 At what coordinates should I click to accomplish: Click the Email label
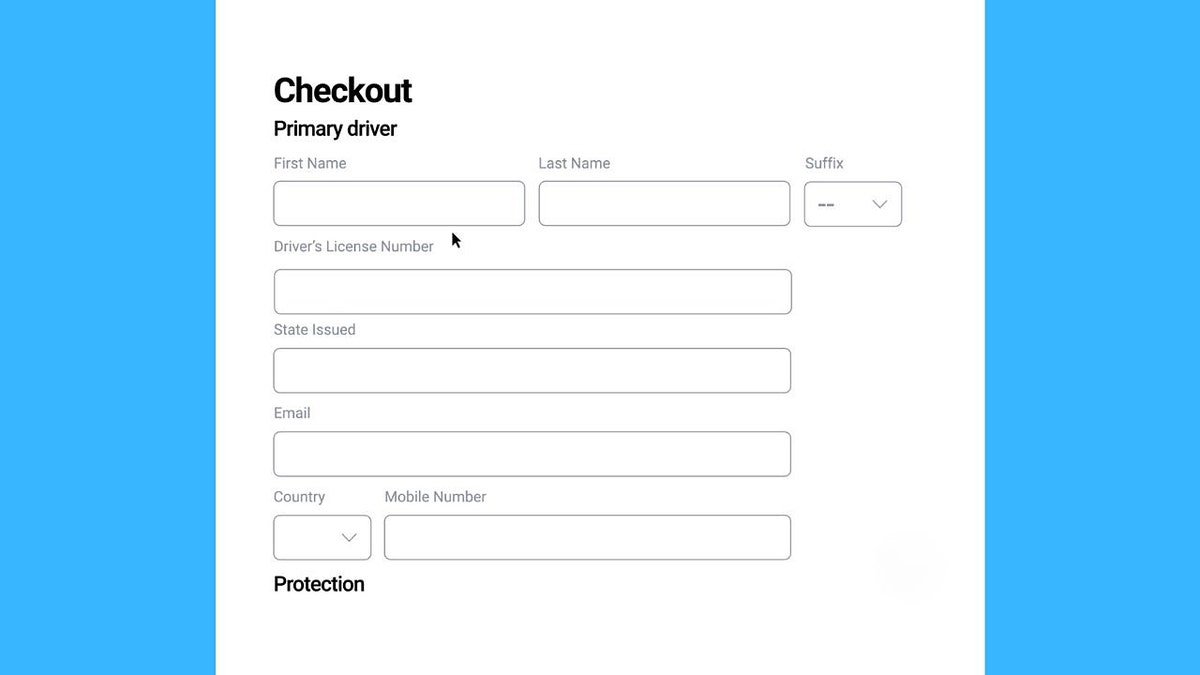click(x=291, y=413)
